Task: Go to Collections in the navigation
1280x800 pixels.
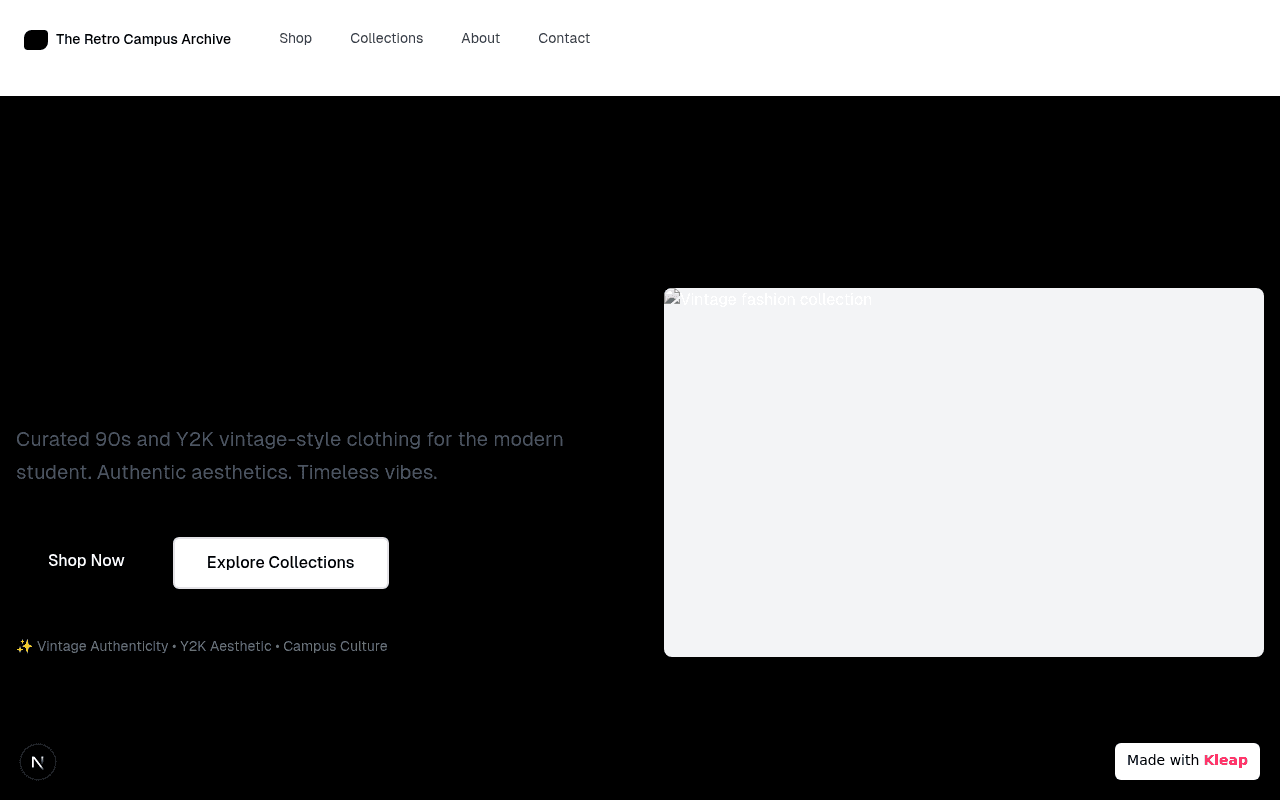Action: pos(387,39)
